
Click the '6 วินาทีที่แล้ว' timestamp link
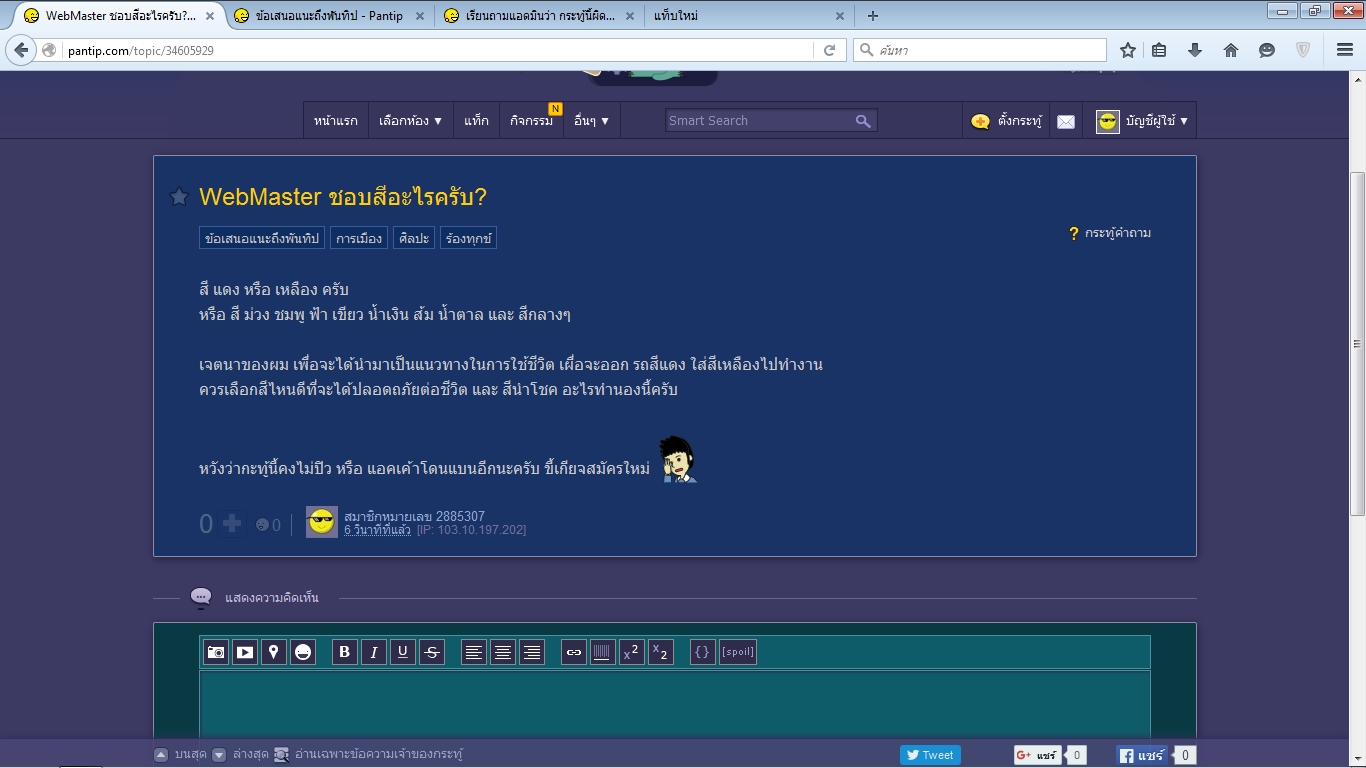[377, 529]
